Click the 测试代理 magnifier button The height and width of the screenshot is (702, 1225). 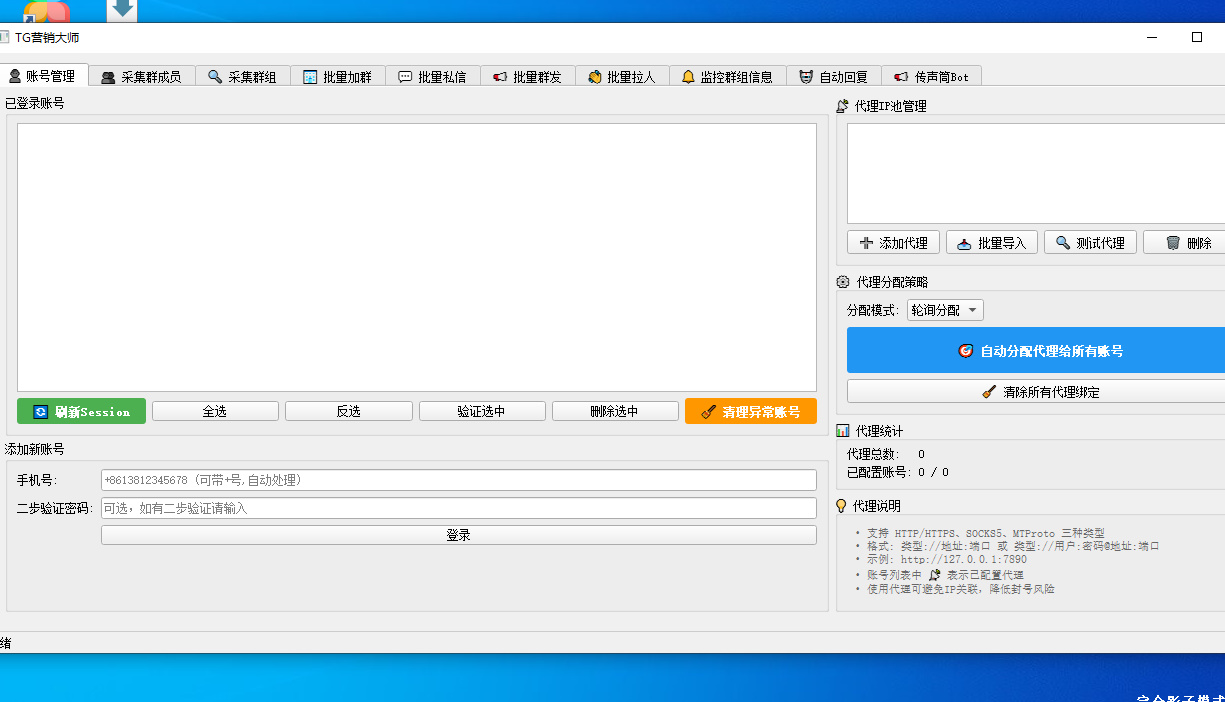(x=1089, y=243)
